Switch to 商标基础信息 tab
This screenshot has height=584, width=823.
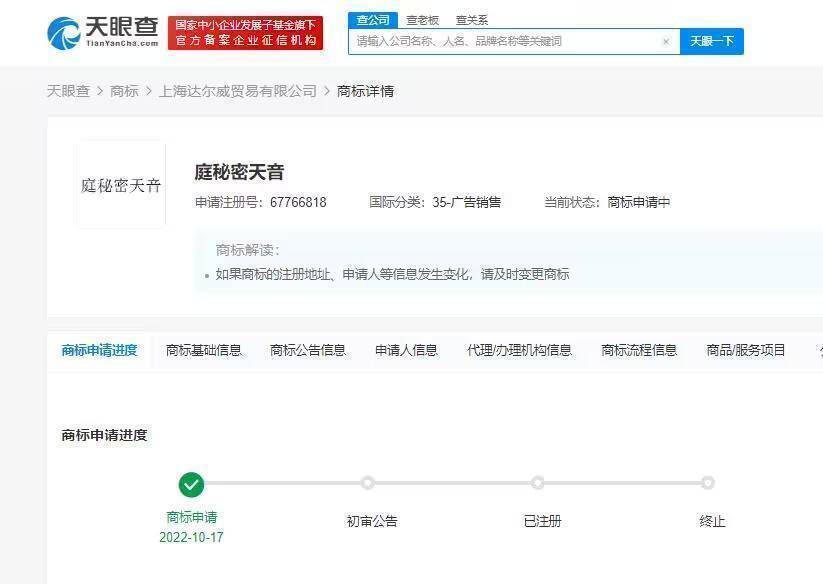204,350
